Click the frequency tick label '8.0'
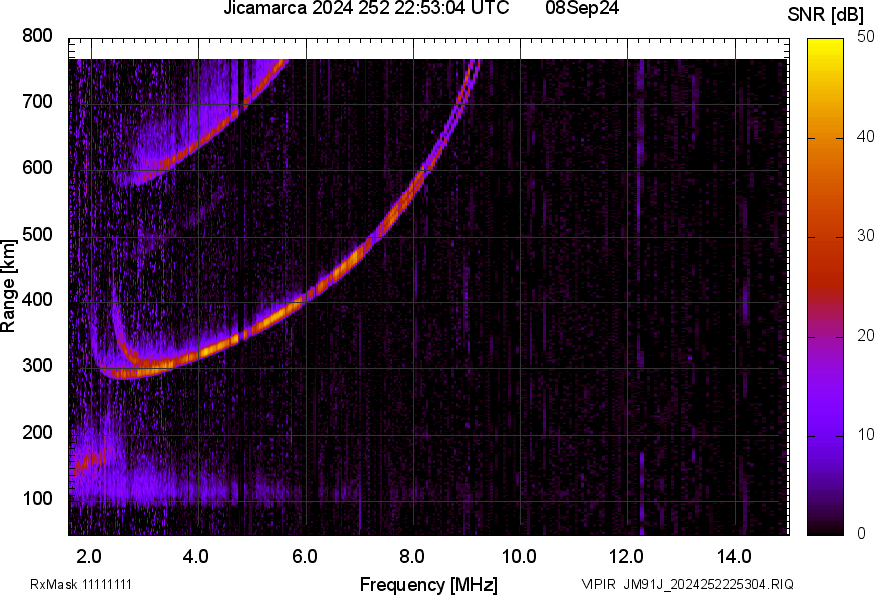The height and width of the screenshot is (595, 874). coord(412,556)
